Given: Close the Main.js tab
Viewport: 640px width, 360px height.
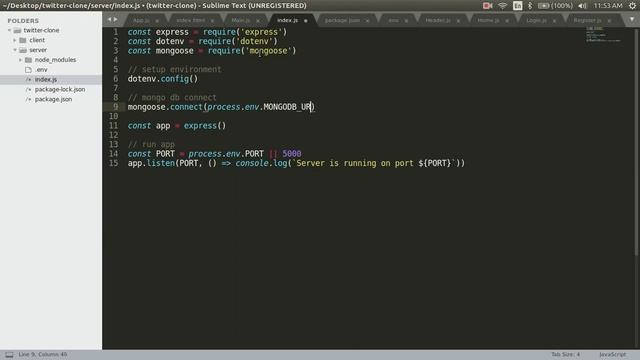Looking at the screenshot, I should point(258,20).
